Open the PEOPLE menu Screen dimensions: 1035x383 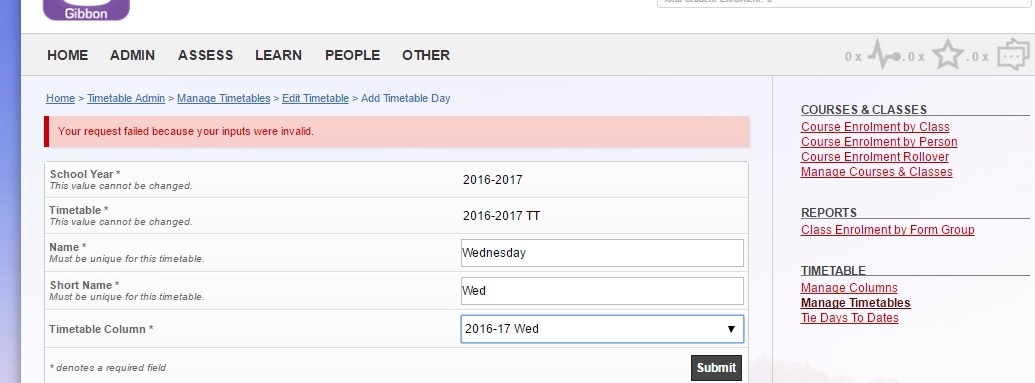(352, 55)
